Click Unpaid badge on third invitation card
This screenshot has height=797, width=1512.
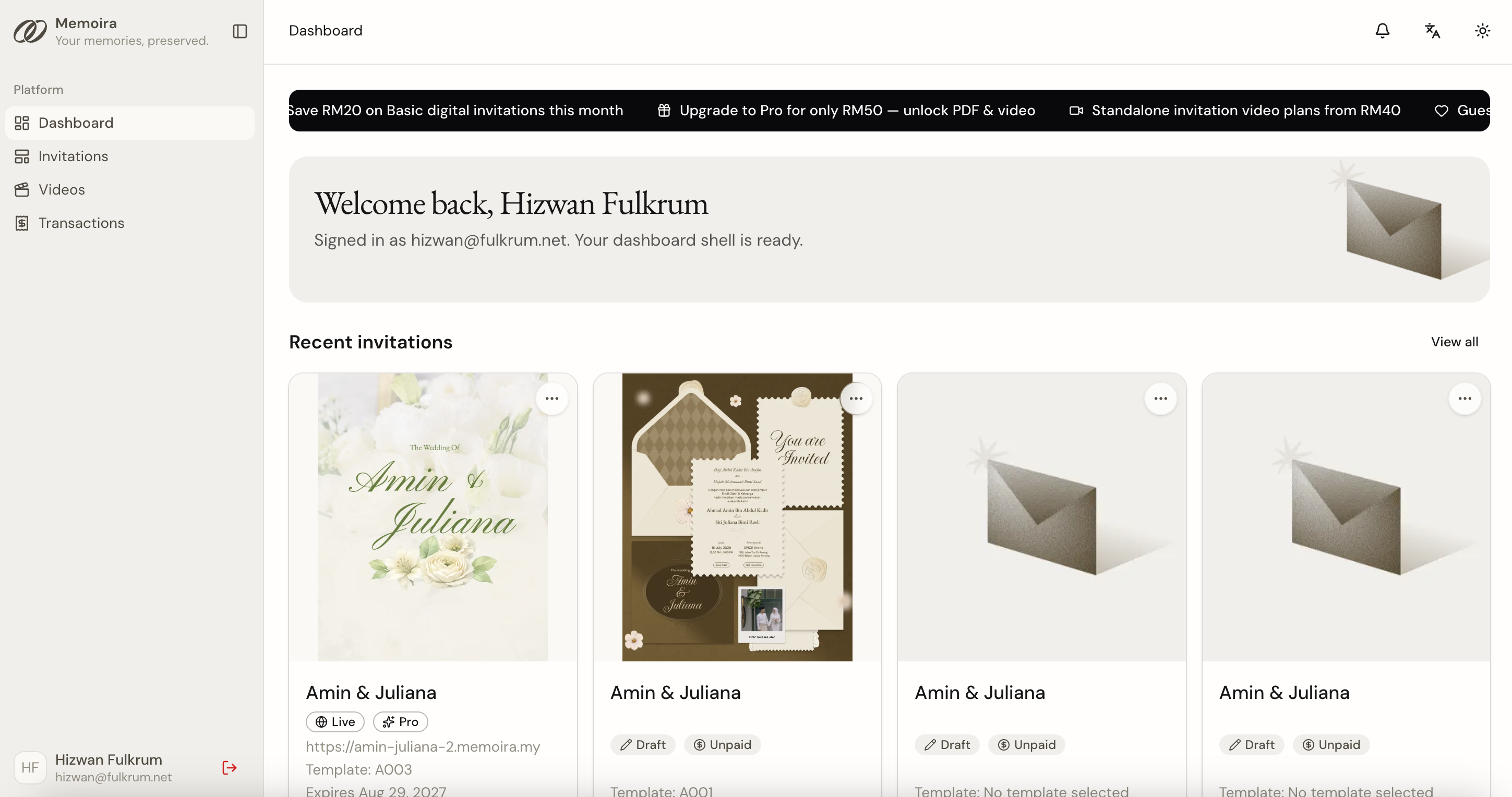(x=1027, y=745)
